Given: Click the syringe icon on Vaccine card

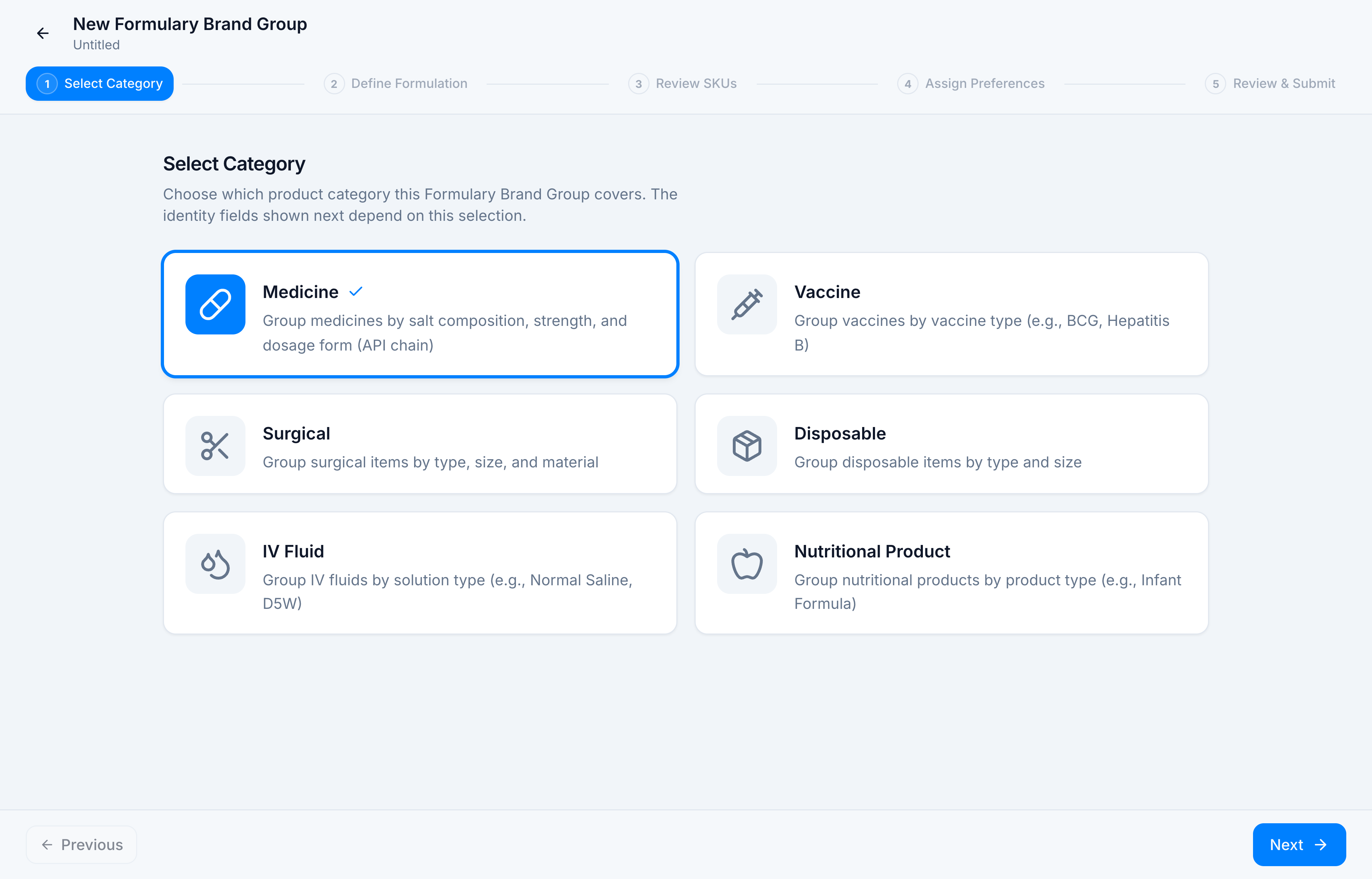Looking at the screenshot, I should (x=746, y=304).
